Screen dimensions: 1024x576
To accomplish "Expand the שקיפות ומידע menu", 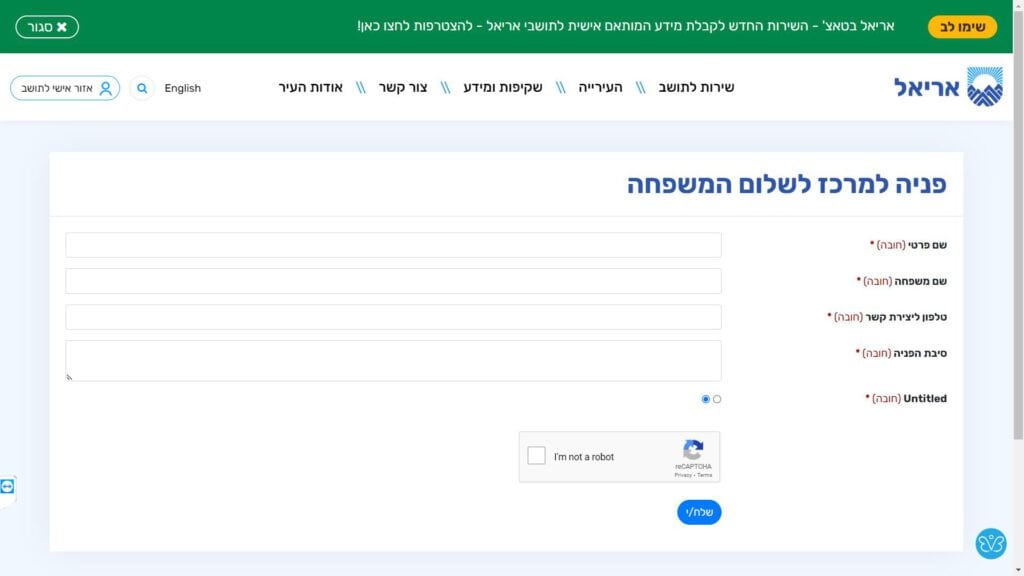I will [503, 88].
